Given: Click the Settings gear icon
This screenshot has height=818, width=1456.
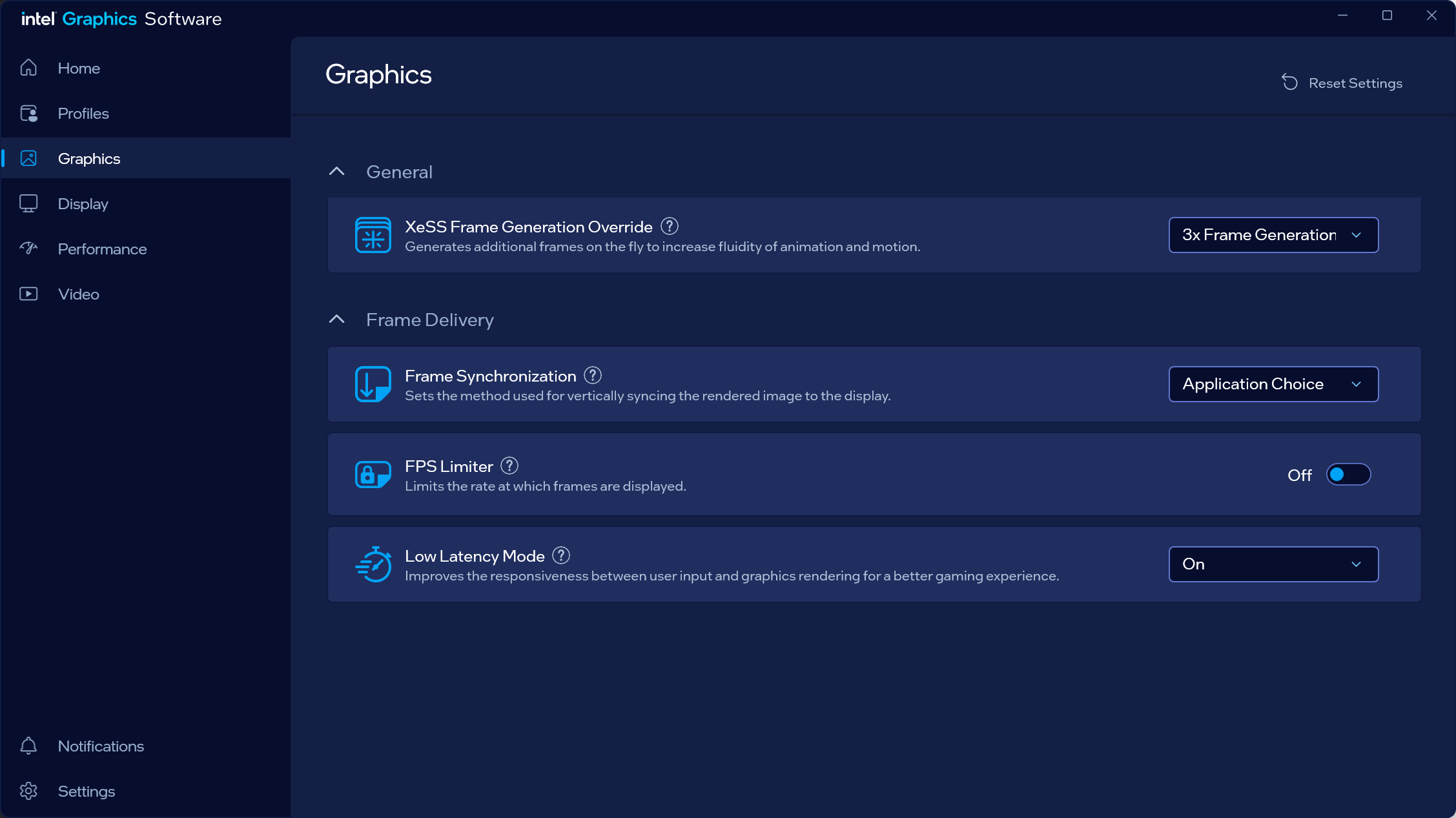Looking at the screenshot, I should pos(28,791).
